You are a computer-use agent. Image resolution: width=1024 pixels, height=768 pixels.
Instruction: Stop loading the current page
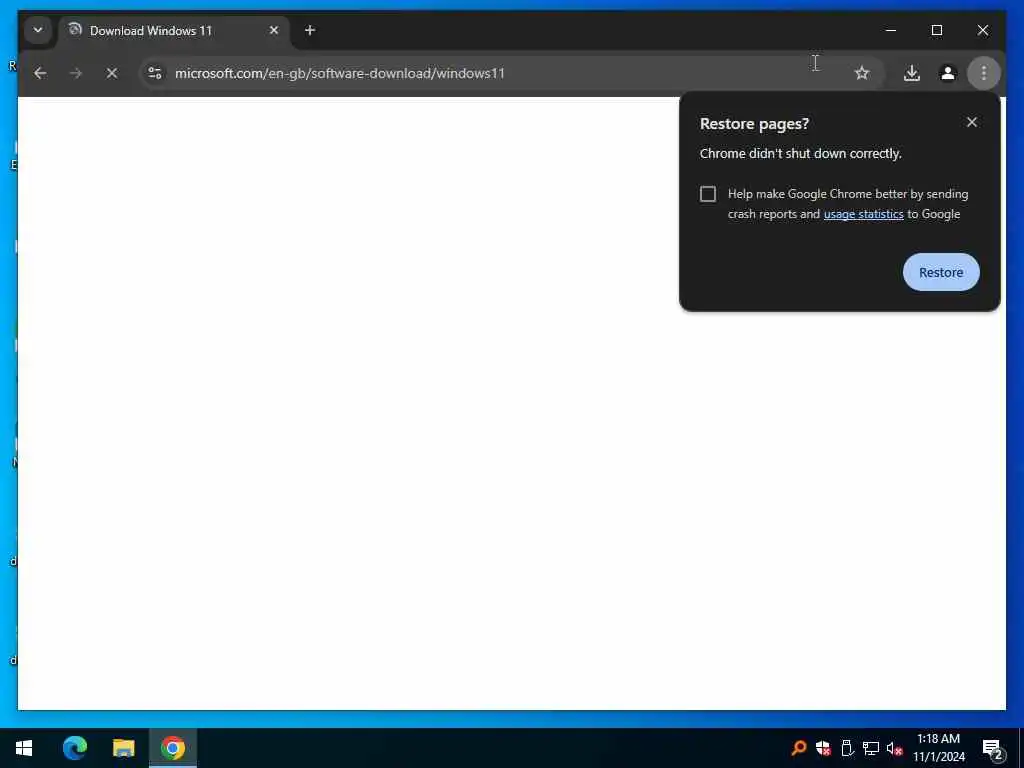pos(112,73)
